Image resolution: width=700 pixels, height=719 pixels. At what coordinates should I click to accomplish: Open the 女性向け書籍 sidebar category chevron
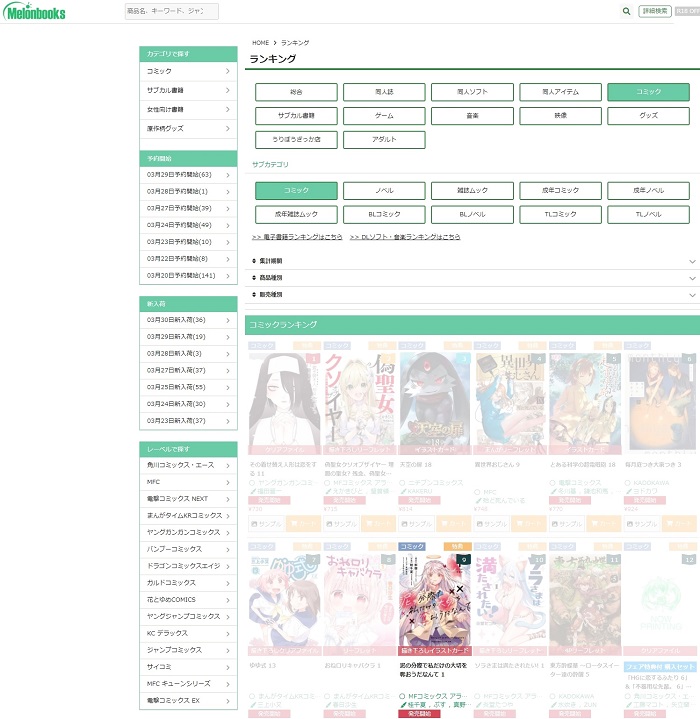tap(228, 109)
